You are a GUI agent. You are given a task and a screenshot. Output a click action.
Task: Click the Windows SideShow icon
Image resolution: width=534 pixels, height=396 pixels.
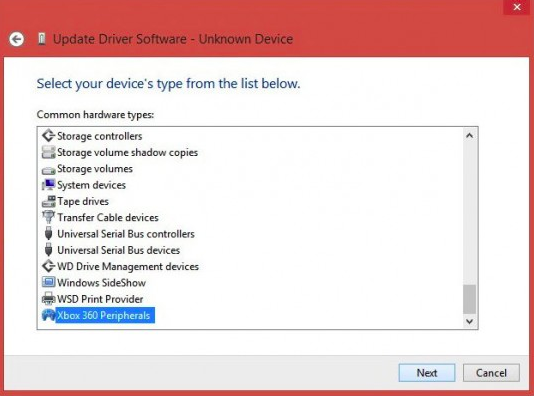(x=48, y=282)
